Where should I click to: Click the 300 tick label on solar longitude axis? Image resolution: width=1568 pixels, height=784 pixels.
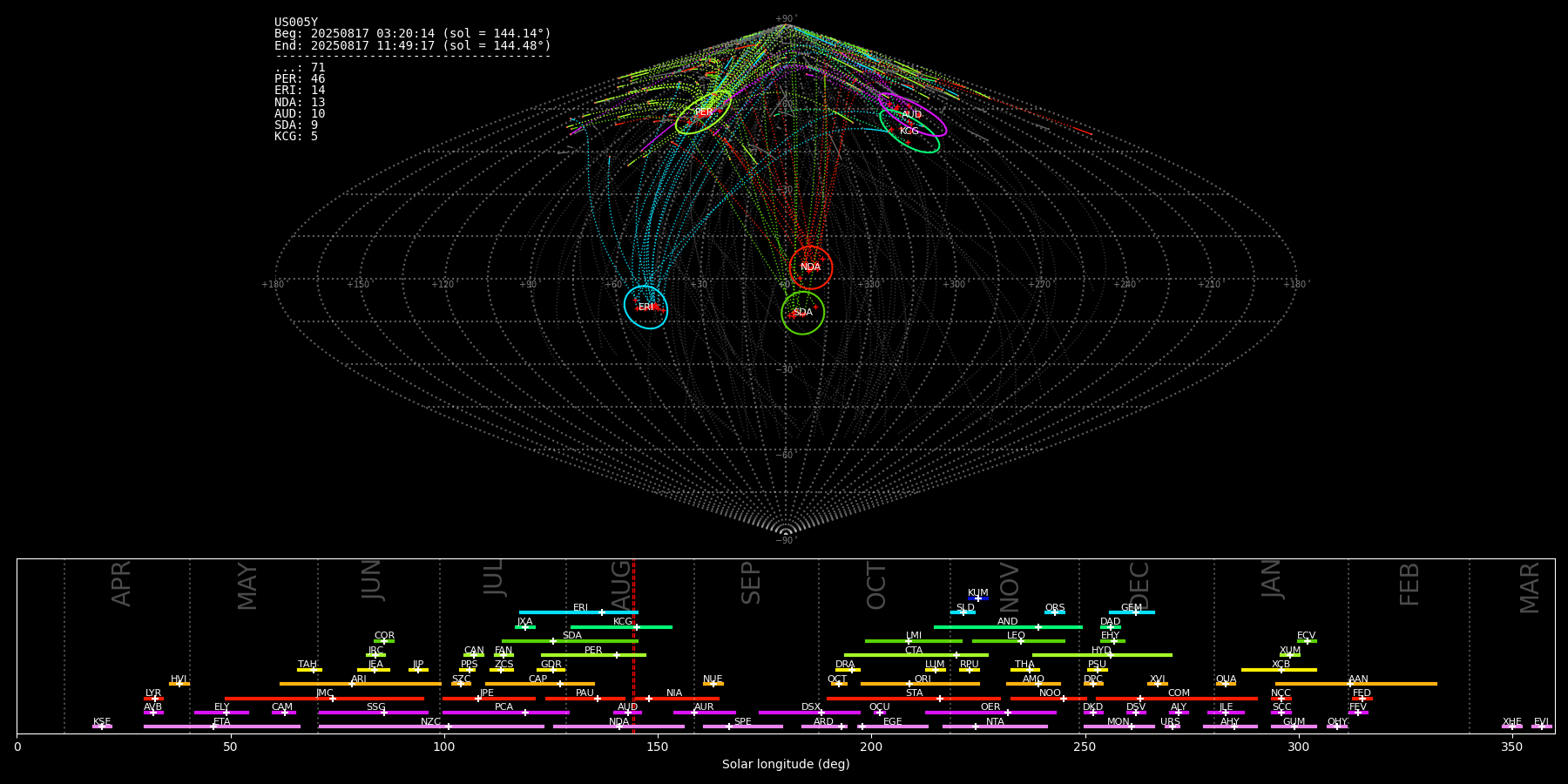coord(1298,747)
